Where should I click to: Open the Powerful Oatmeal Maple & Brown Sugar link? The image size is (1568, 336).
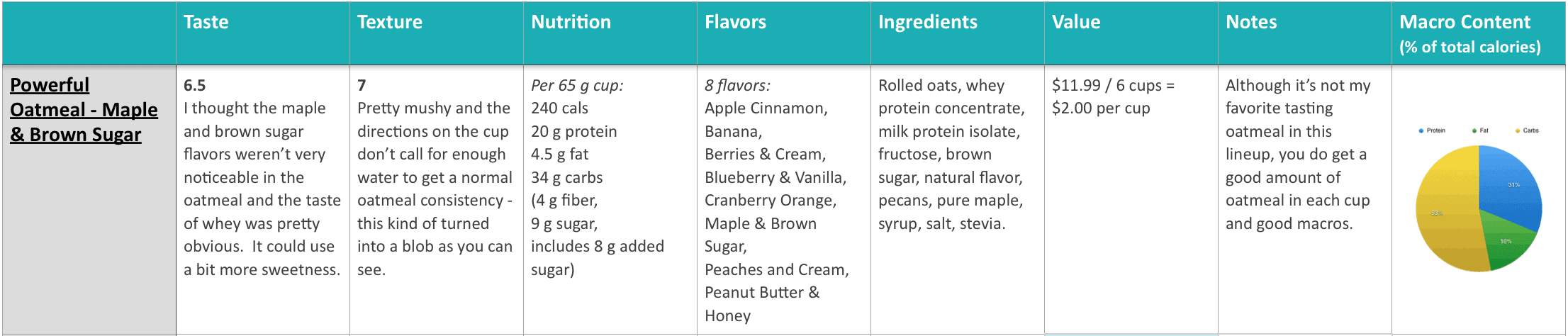click(x=84, y=110)
